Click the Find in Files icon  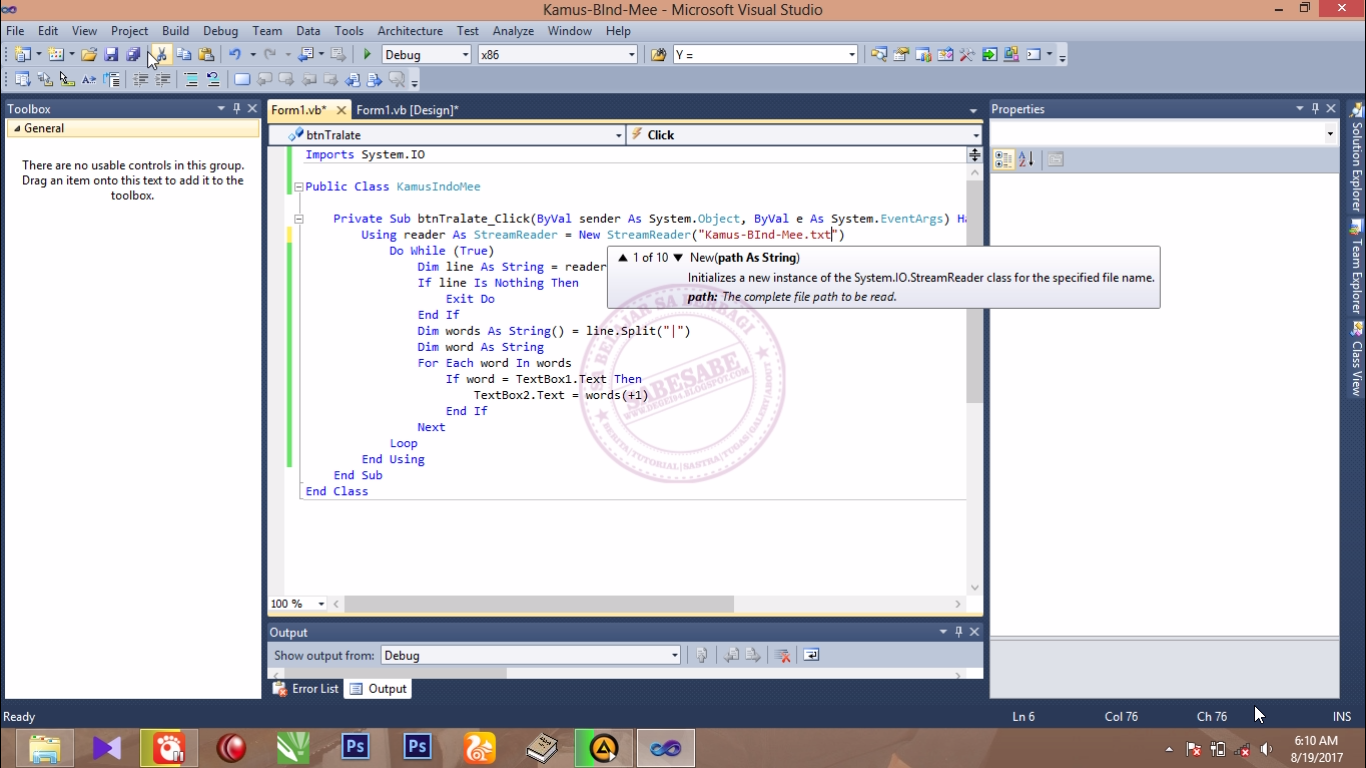pos(658,55)
